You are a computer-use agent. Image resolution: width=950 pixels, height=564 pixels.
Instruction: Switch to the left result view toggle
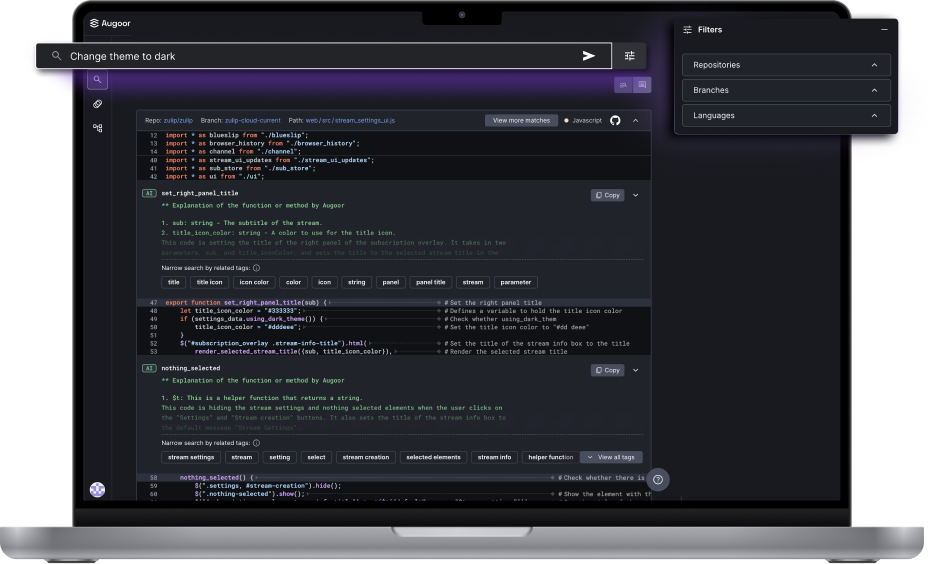(623, 85)
